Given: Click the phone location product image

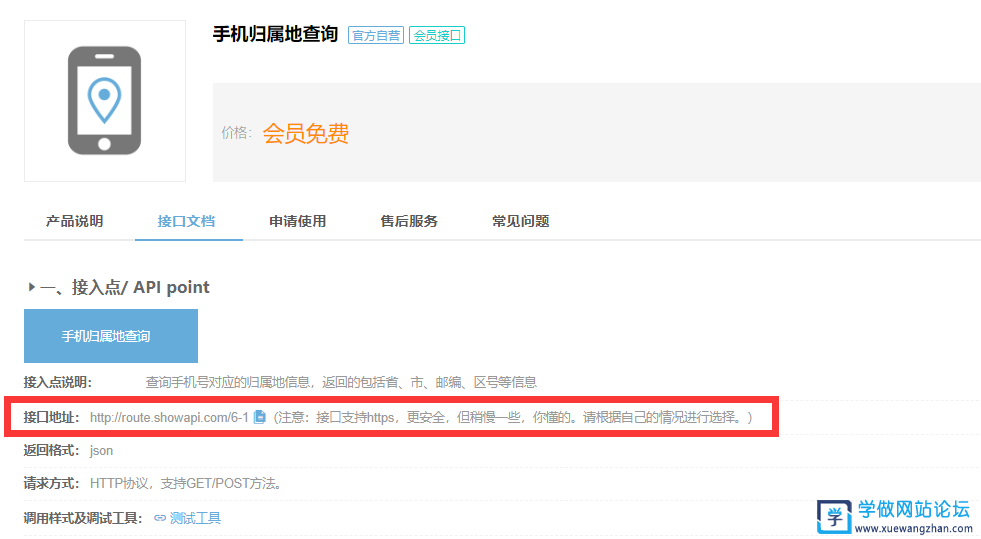Looking at the screenshot, I should tap(104, 101).
